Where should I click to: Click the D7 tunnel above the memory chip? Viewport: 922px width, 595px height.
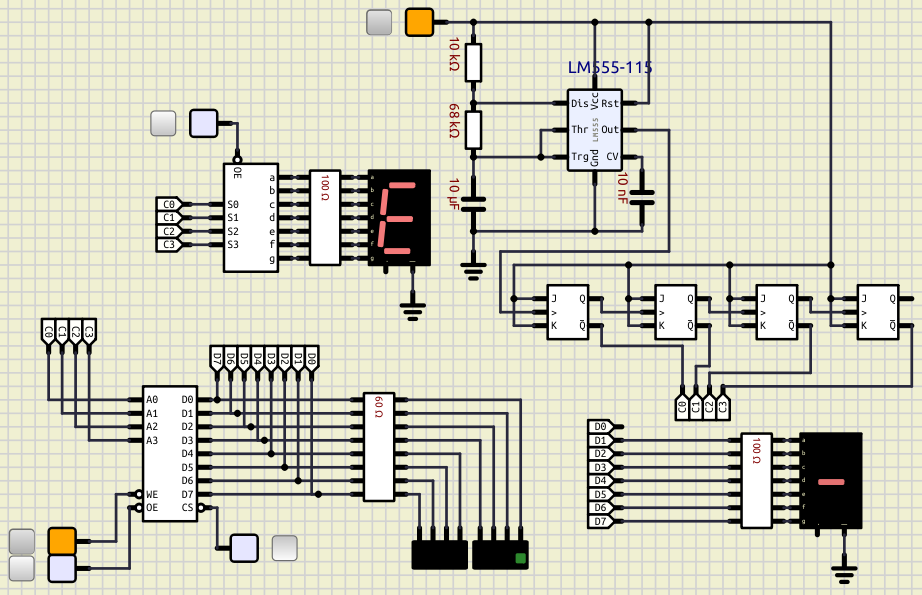pyautogui.click(x=217, y=359)
